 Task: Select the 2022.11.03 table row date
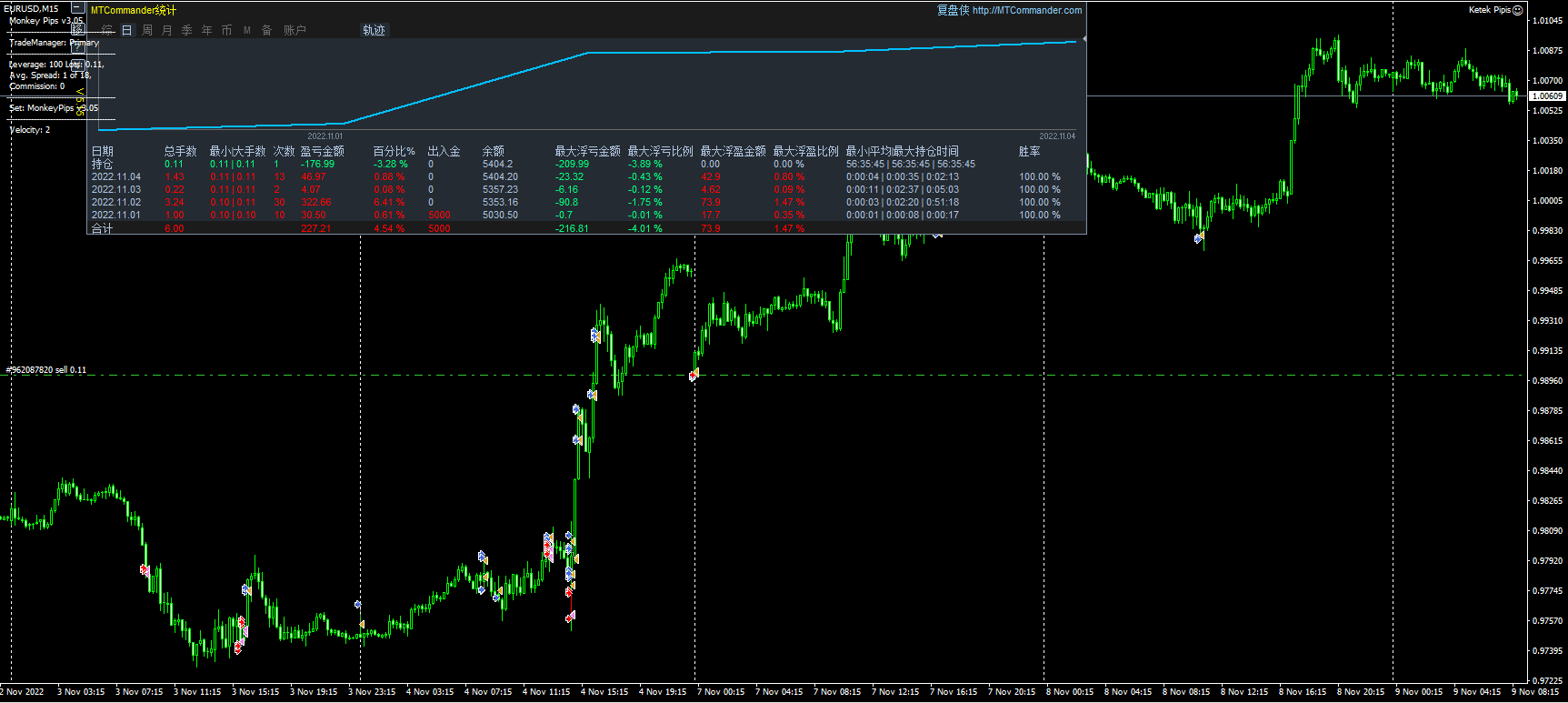(116, 189)
